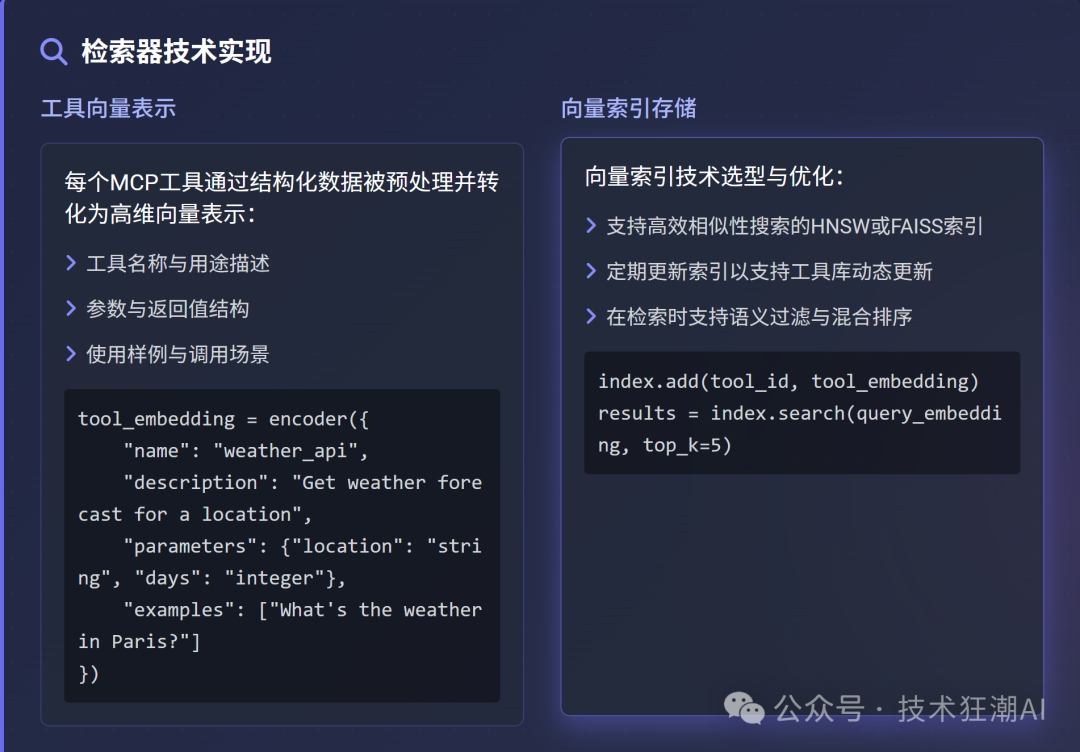Image resolution: width=1080 pixels, height=752 pixels.
Task: Click the chevron before 参数与返回值结构
Action: [x=71, y=308]
